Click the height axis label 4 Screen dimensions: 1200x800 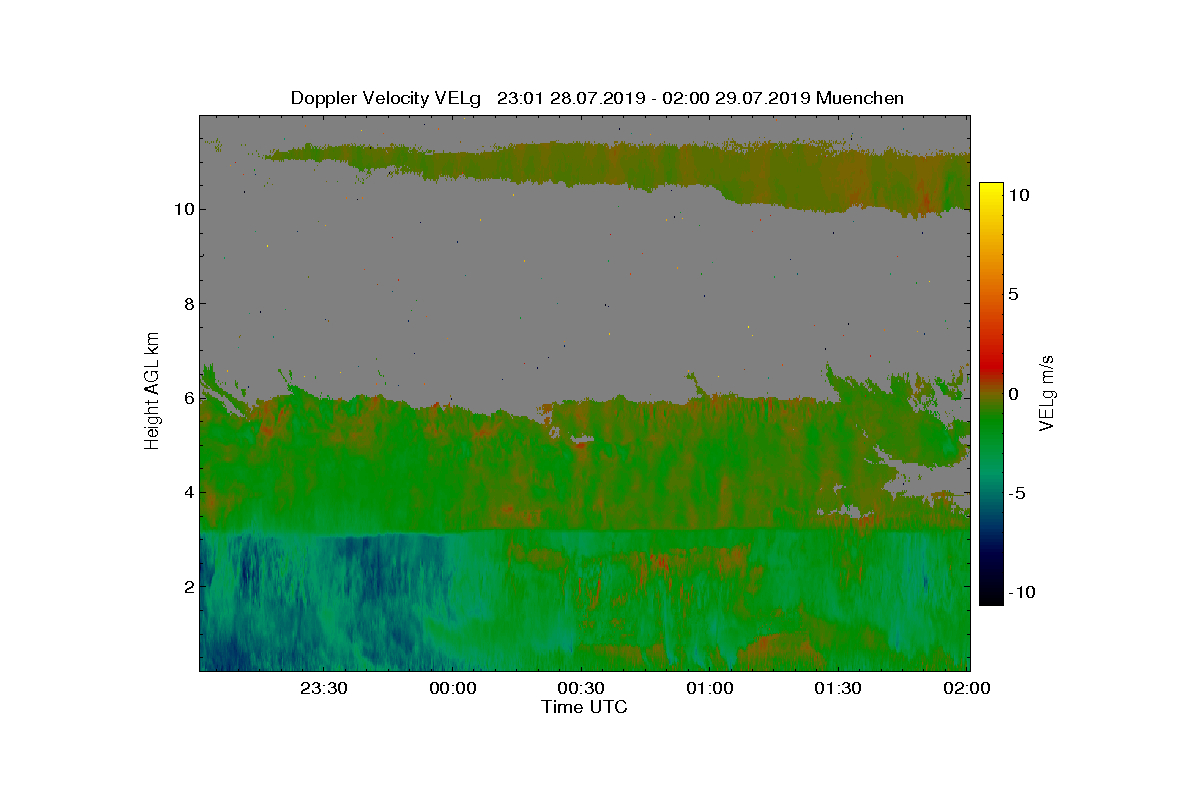[188, 492]
